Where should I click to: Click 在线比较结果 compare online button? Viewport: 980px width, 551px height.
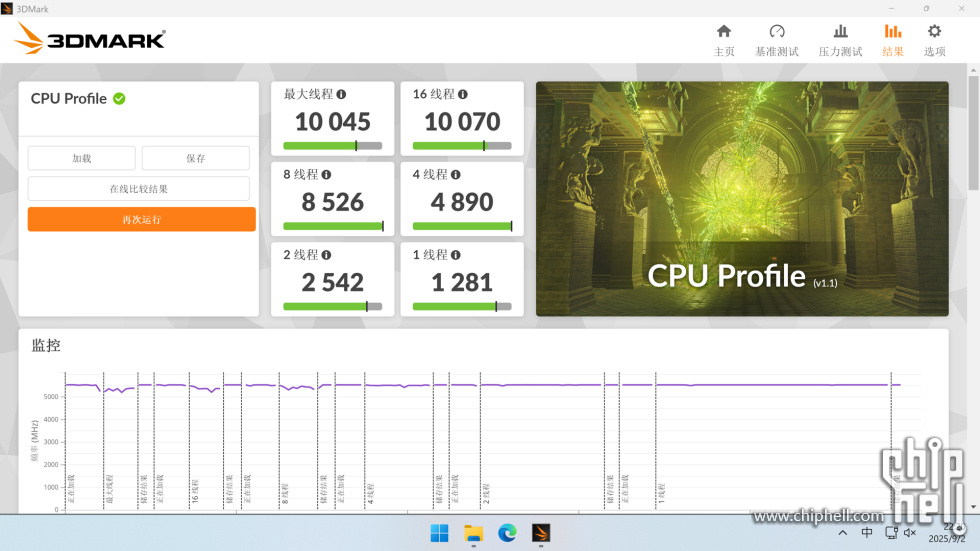(x=139, y=189)
